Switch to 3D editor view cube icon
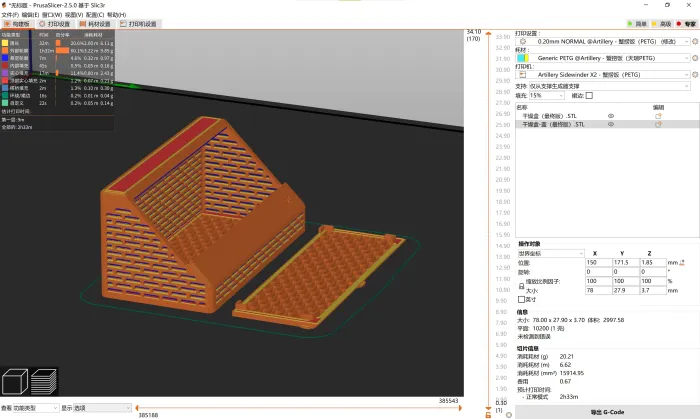The height and width of the screenshot is (419, 700). pyautogui.click(x=15, y=382)
